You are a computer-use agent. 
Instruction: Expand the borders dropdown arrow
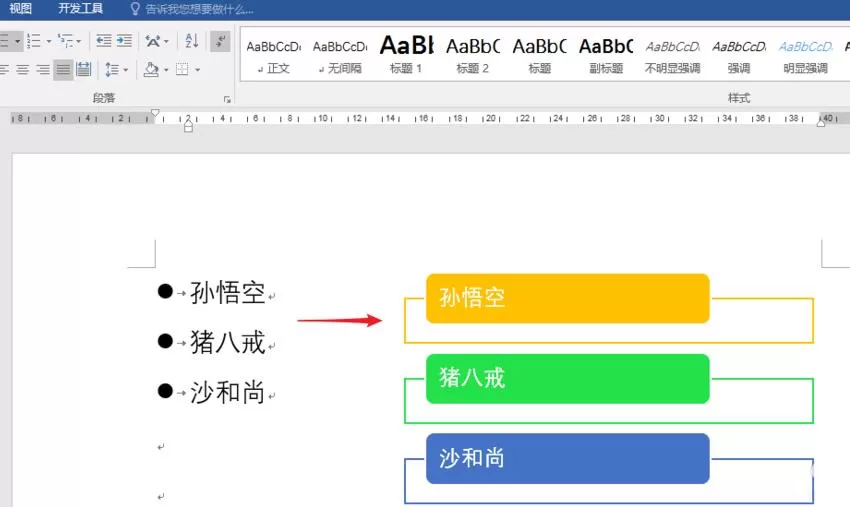[197, 69]
